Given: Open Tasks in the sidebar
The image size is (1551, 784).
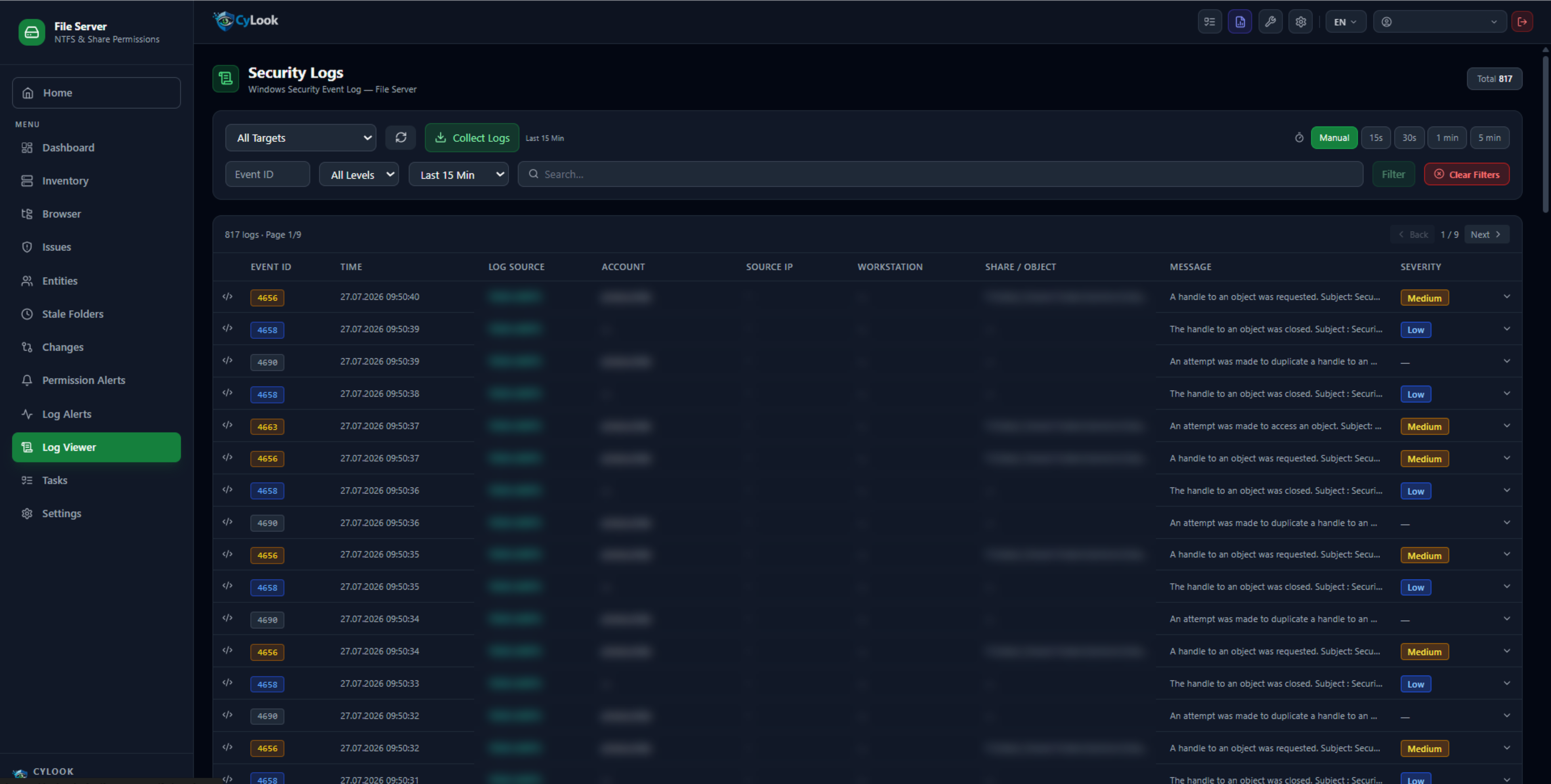Looking at the screenshot, I should [x=97, y=480].
